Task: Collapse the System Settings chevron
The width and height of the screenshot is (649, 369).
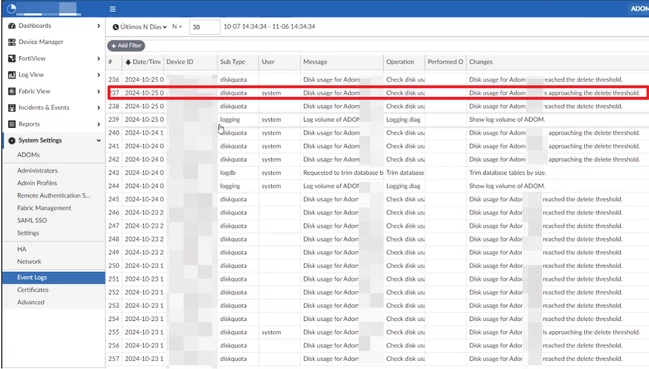Action: (99, 141)
